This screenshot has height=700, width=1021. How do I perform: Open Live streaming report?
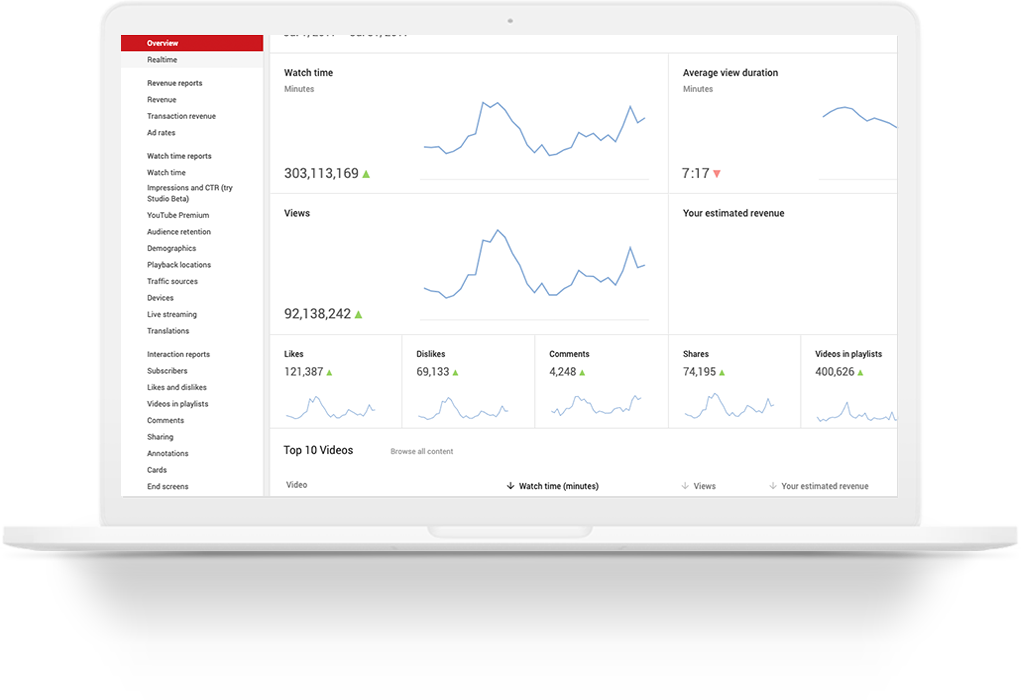tap(172, 315)
